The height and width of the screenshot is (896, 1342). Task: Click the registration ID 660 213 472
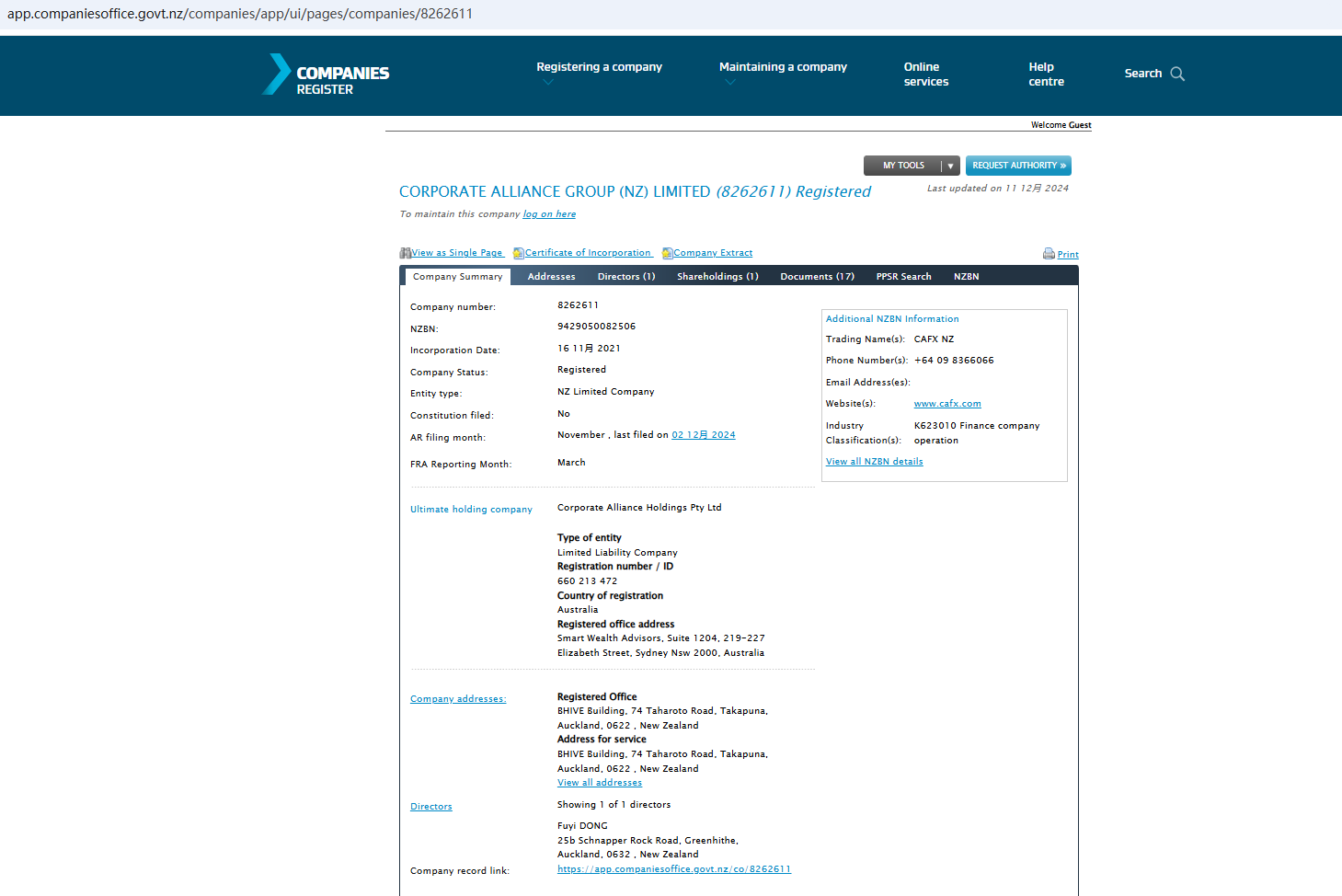pos(587,581)
